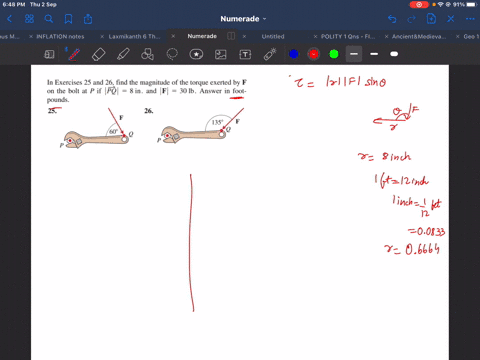This screenshot has width=480, height=360.
Task: Close the Ancient&Medieva tab
Action: pyautogui.click(x=386, y=37)
